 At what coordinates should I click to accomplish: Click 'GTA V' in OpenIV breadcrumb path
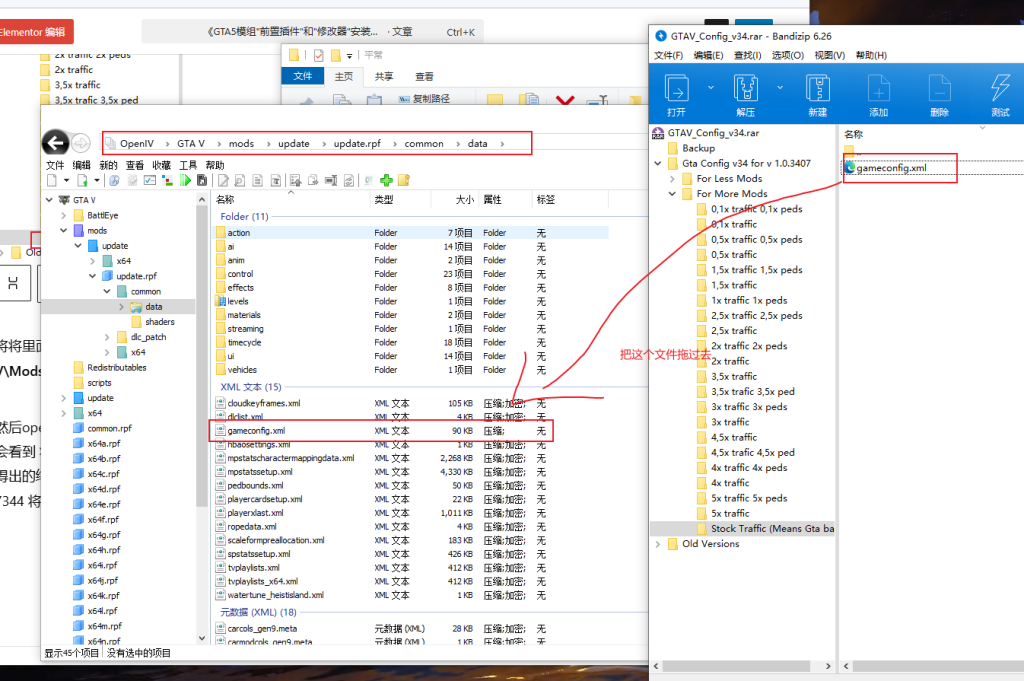191,144
